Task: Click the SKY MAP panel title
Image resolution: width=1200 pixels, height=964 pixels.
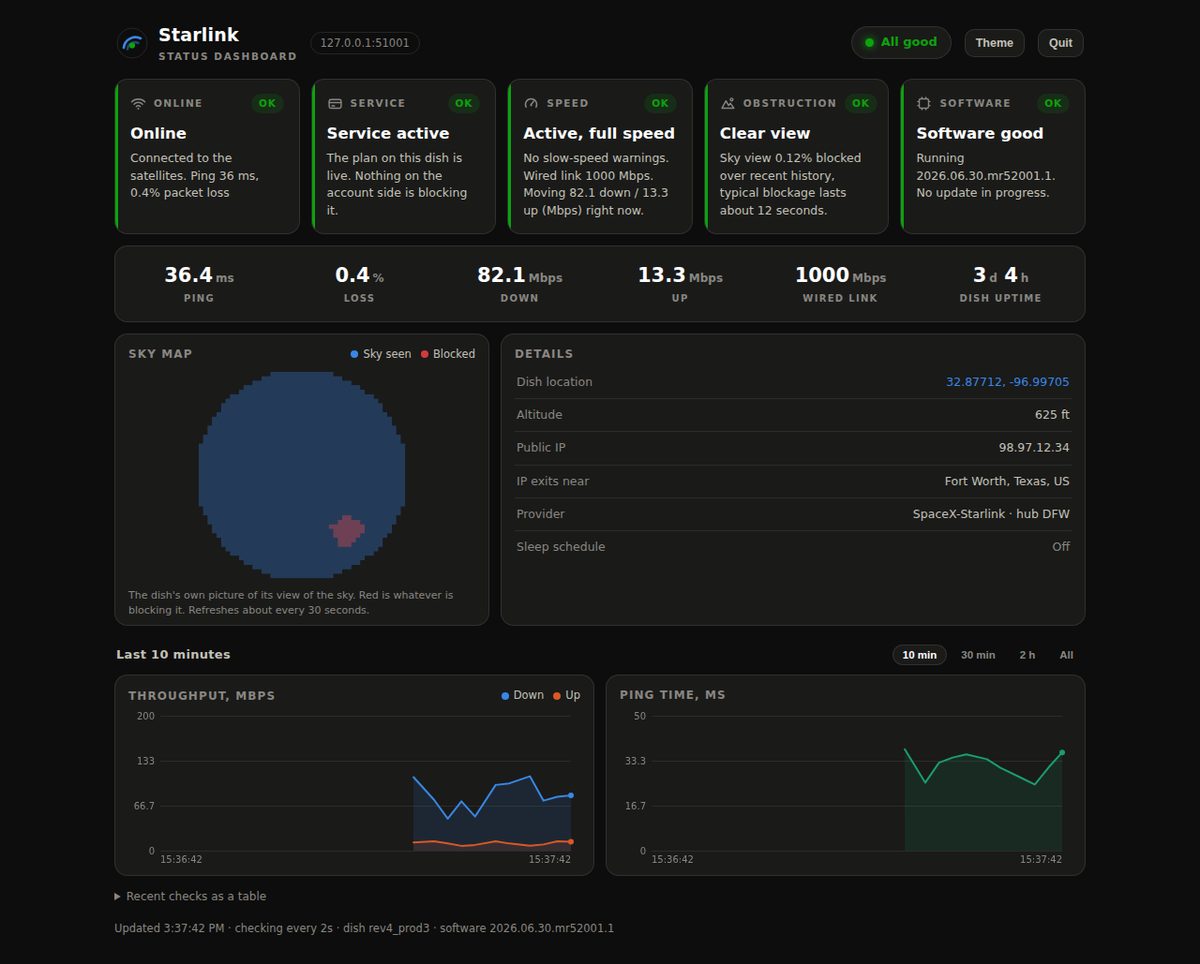Action: coord(160,354)
